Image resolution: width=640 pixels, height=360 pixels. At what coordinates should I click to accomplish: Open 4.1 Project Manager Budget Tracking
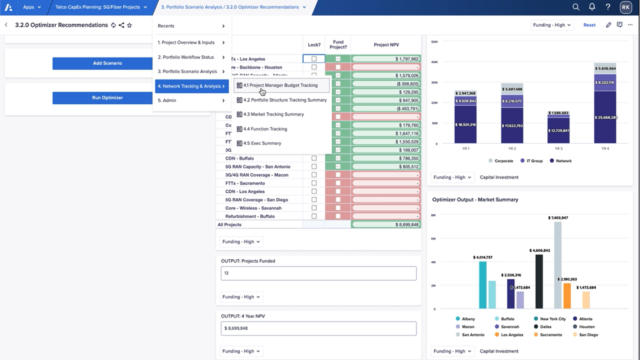(282, 85)
